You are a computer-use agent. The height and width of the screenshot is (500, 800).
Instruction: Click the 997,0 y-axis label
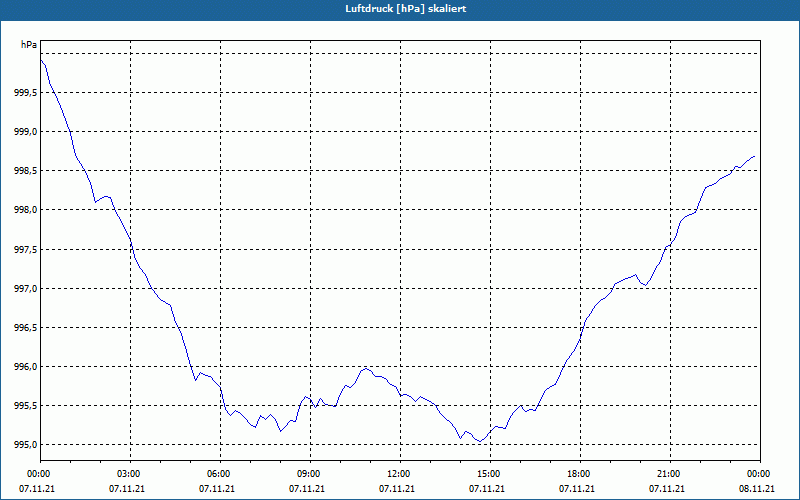[26, 289]
